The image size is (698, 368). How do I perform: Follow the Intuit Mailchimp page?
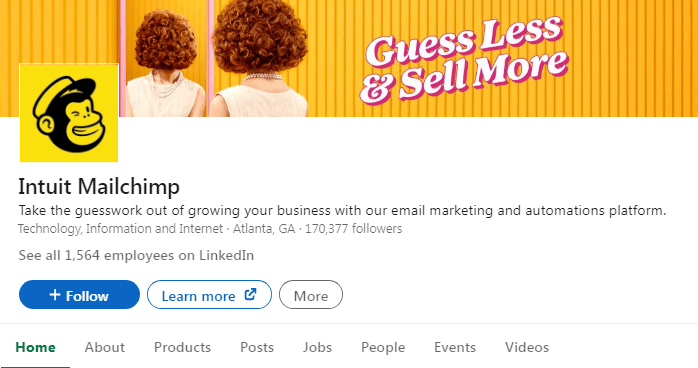(x=79, y=295)
